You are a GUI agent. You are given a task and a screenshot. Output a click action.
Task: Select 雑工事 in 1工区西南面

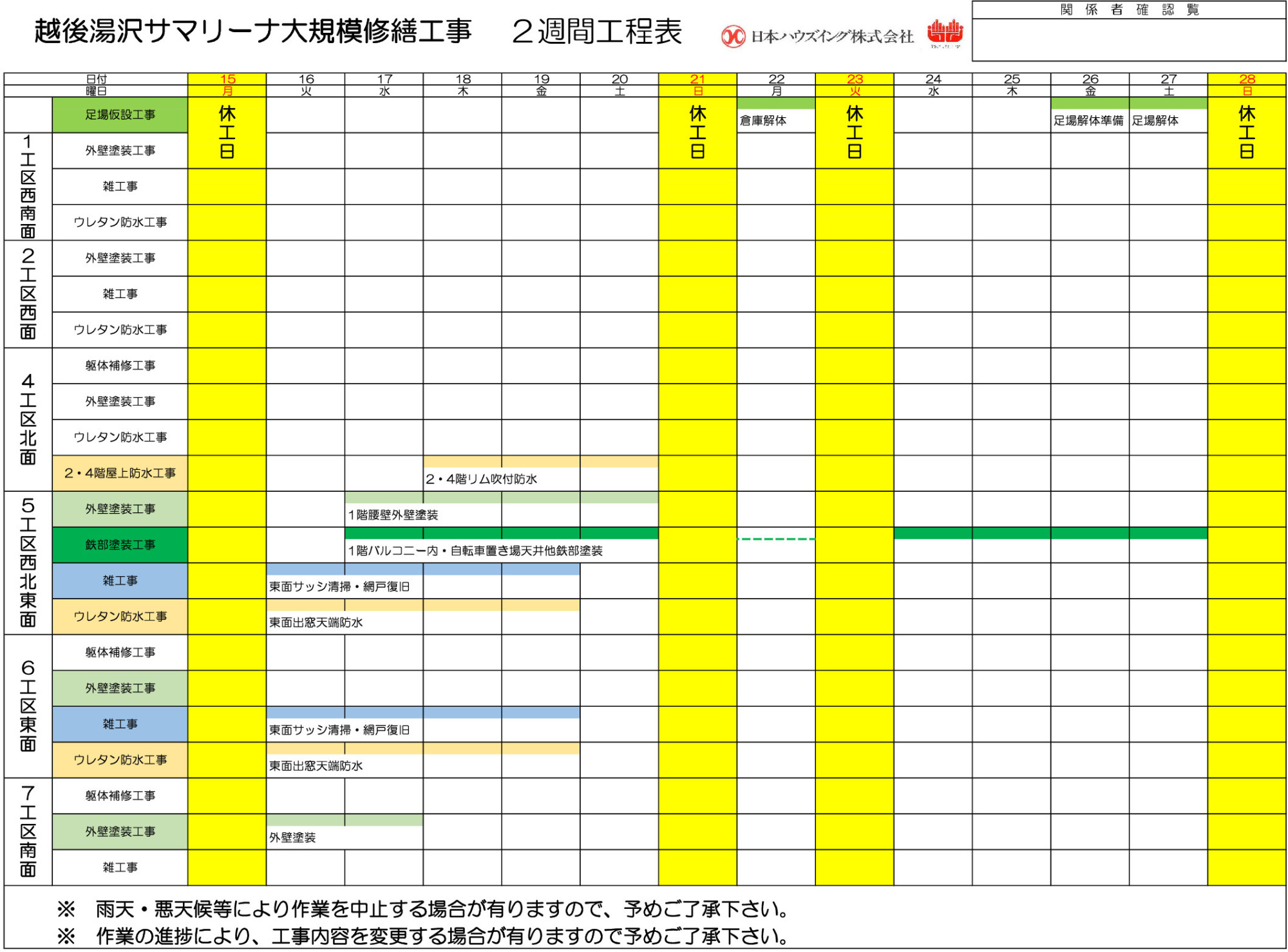[x=120, y=187]
